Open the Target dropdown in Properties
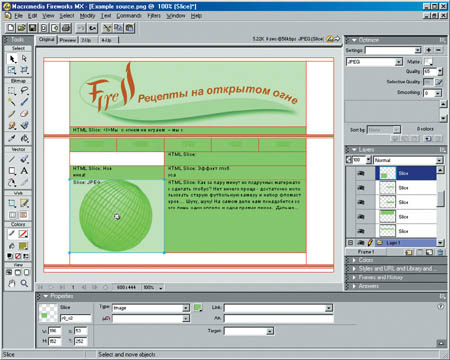Viewport: 450px width, 360px height. (270, 331)
